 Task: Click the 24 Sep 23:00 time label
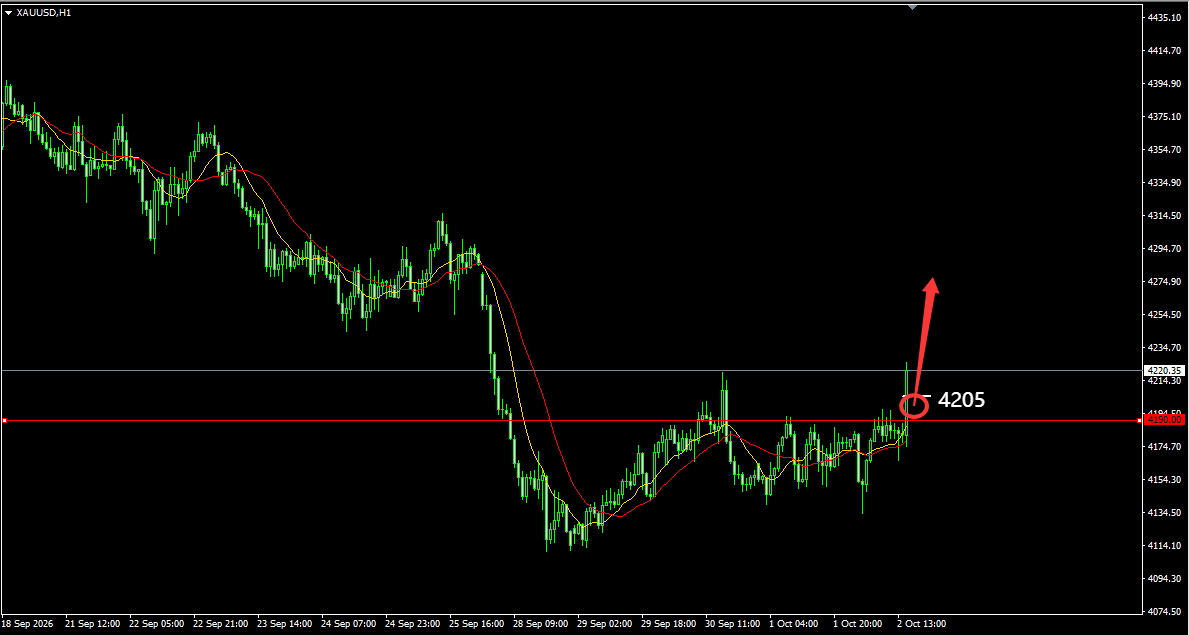(413, 624)
